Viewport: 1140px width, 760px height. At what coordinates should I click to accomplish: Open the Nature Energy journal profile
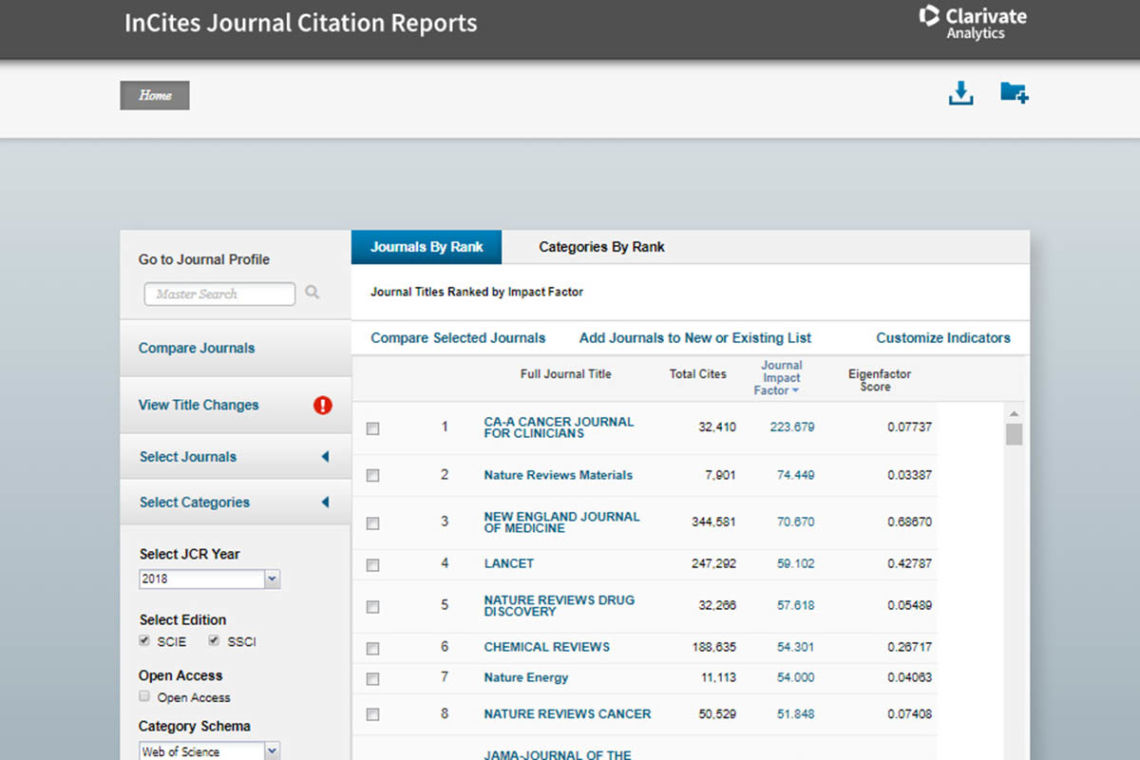point(525,677)
